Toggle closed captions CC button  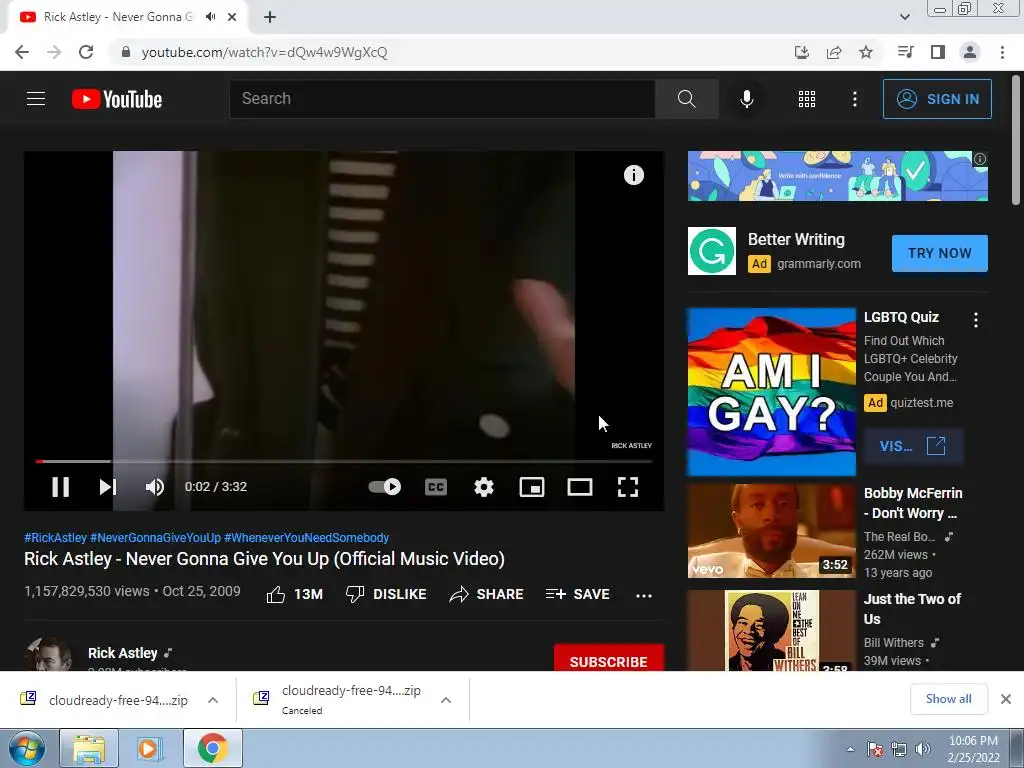[x=436, y=487]
